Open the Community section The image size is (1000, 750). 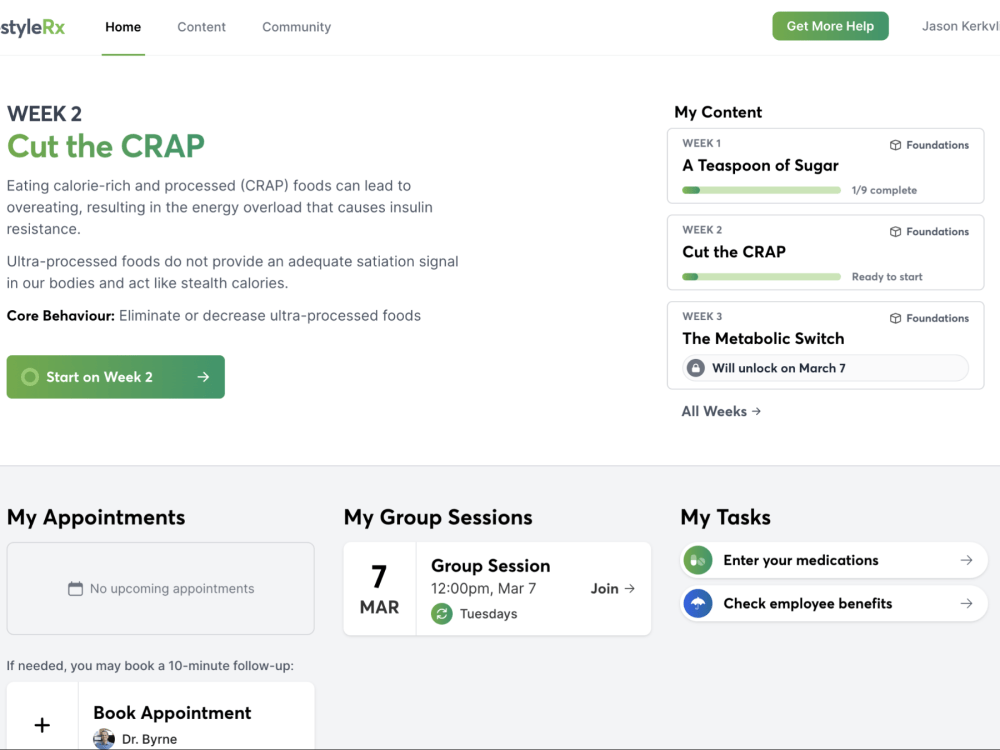(296, 27)
